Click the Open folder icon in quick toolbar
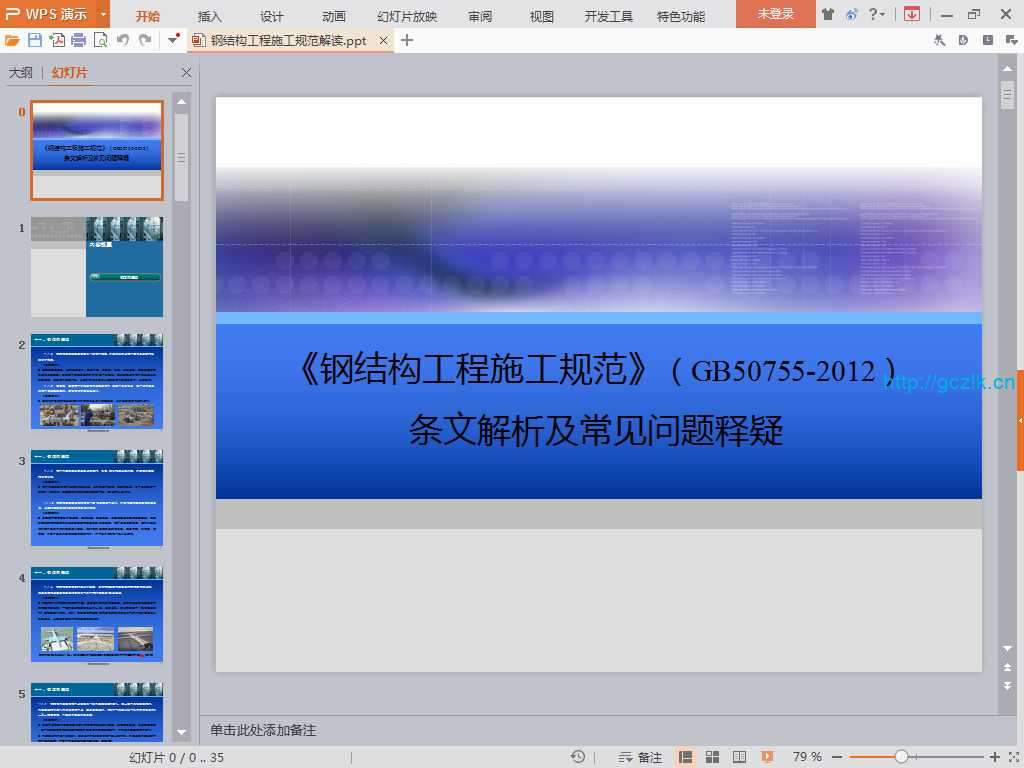 click(x=12, y=40)
